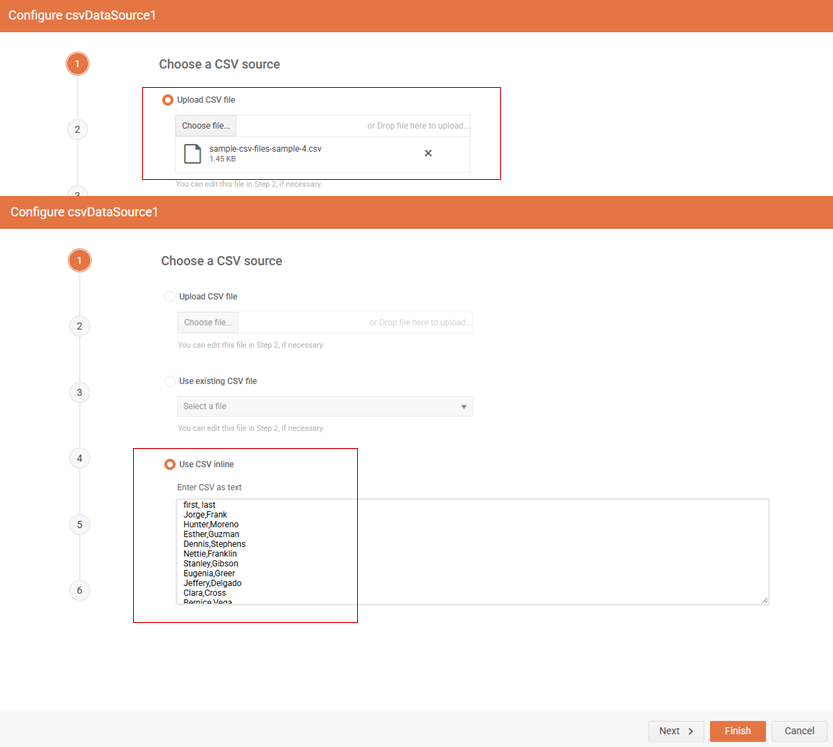The height and width of the screenshot is (747, 833).
Task: Click the resize grip of the CSV text area
Action: [764, 600]
